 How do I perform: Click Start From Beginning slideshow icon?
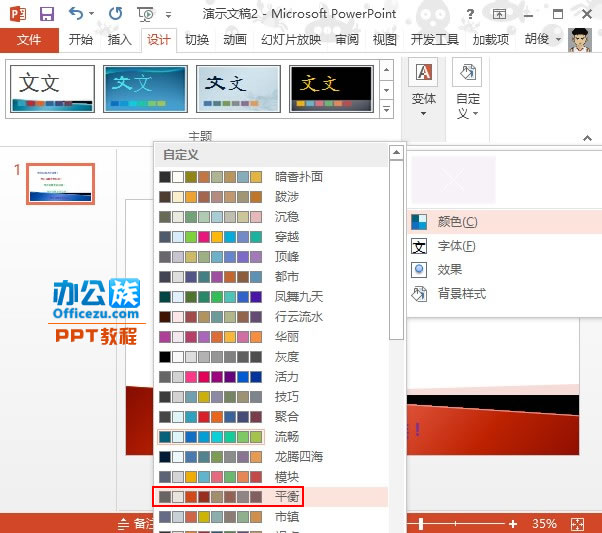pyautogui.click(x=148, y=14)
